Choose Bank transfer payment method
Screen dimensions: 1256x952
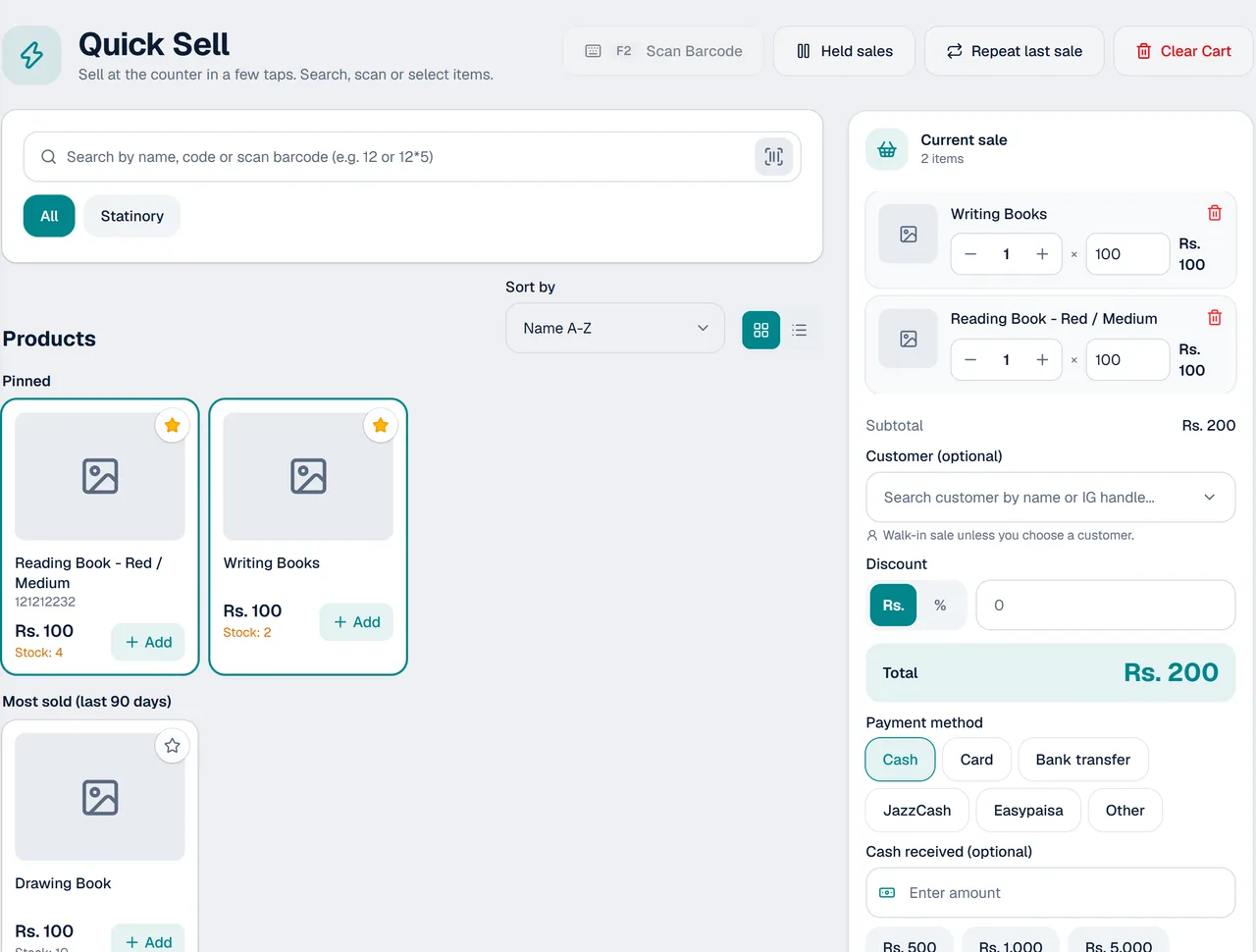pos(1083,760)
